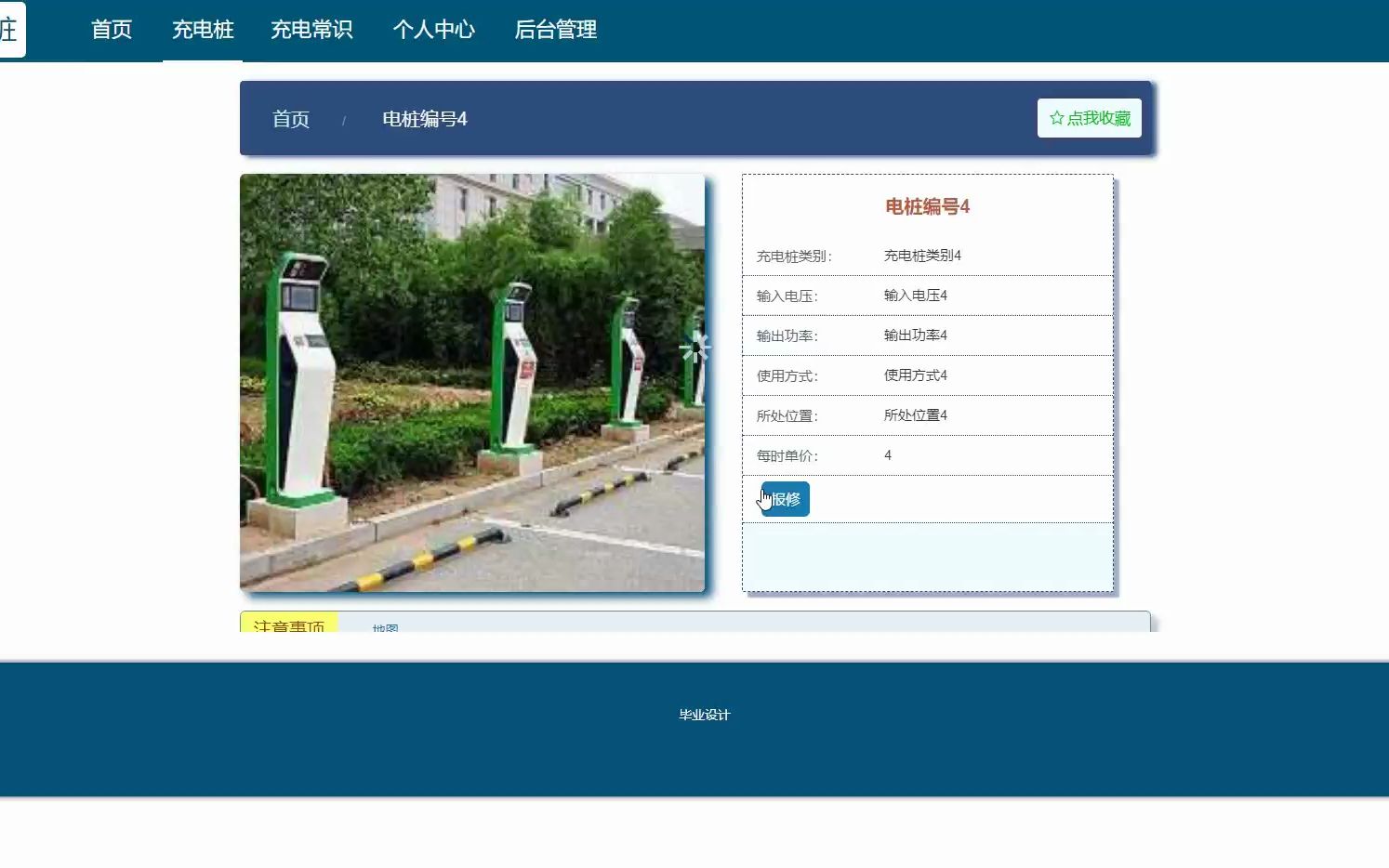
Task: Click the 使用方式 label
Action: (x=787, y=375)
